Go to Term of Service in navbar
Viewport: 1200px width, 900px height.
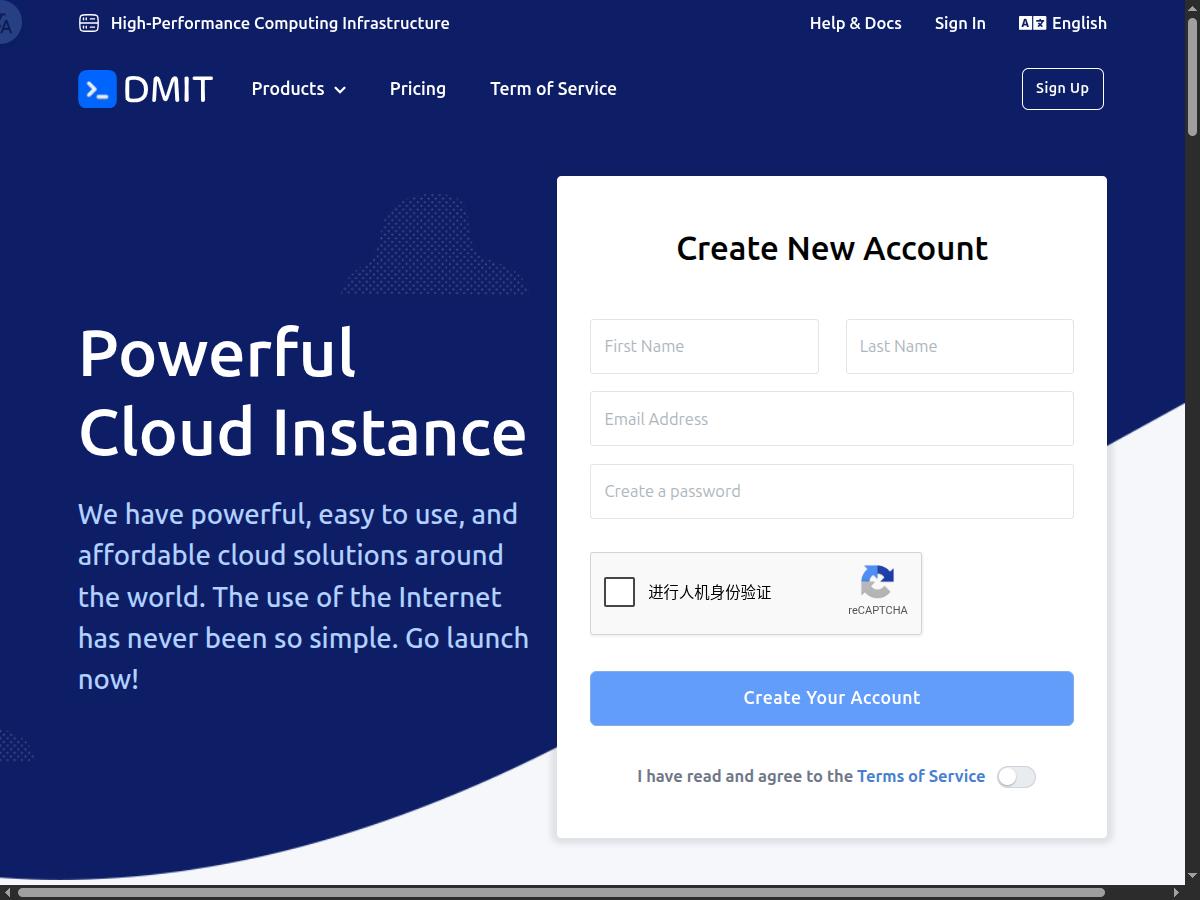point(553,89)
